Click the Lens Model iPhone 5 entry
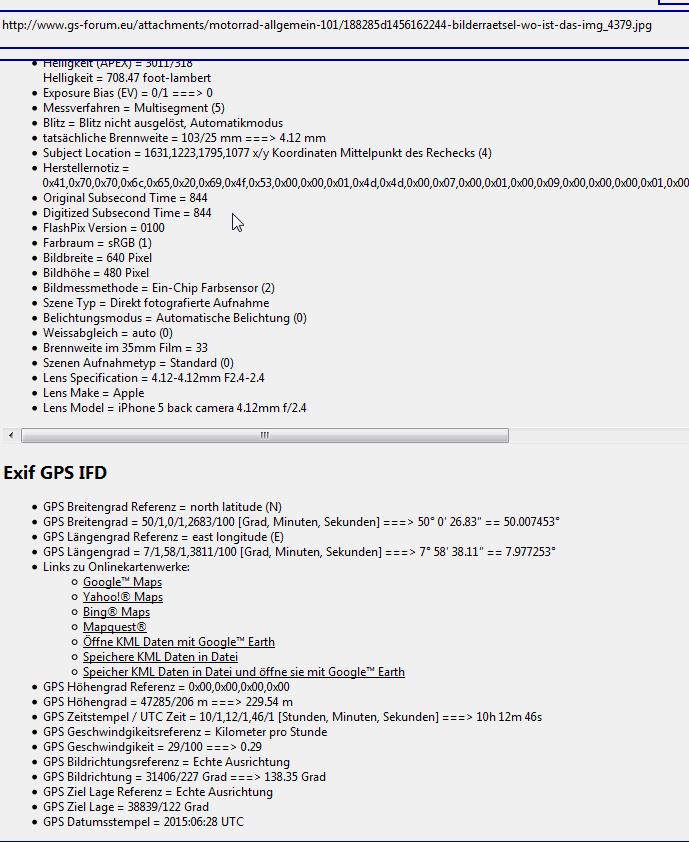Screen dimensions: 689x842 pos(175,408)
